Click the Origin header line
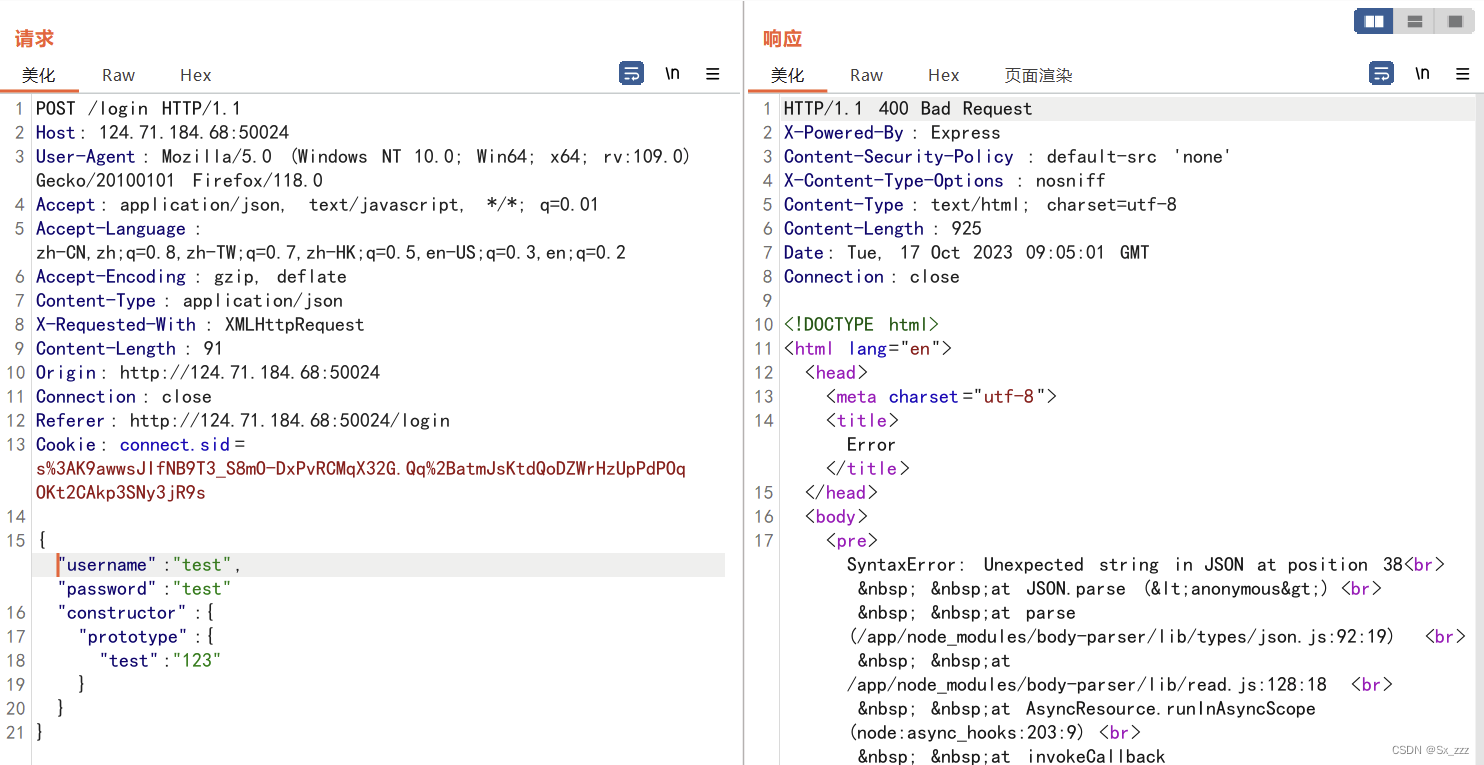 point(208,373)
